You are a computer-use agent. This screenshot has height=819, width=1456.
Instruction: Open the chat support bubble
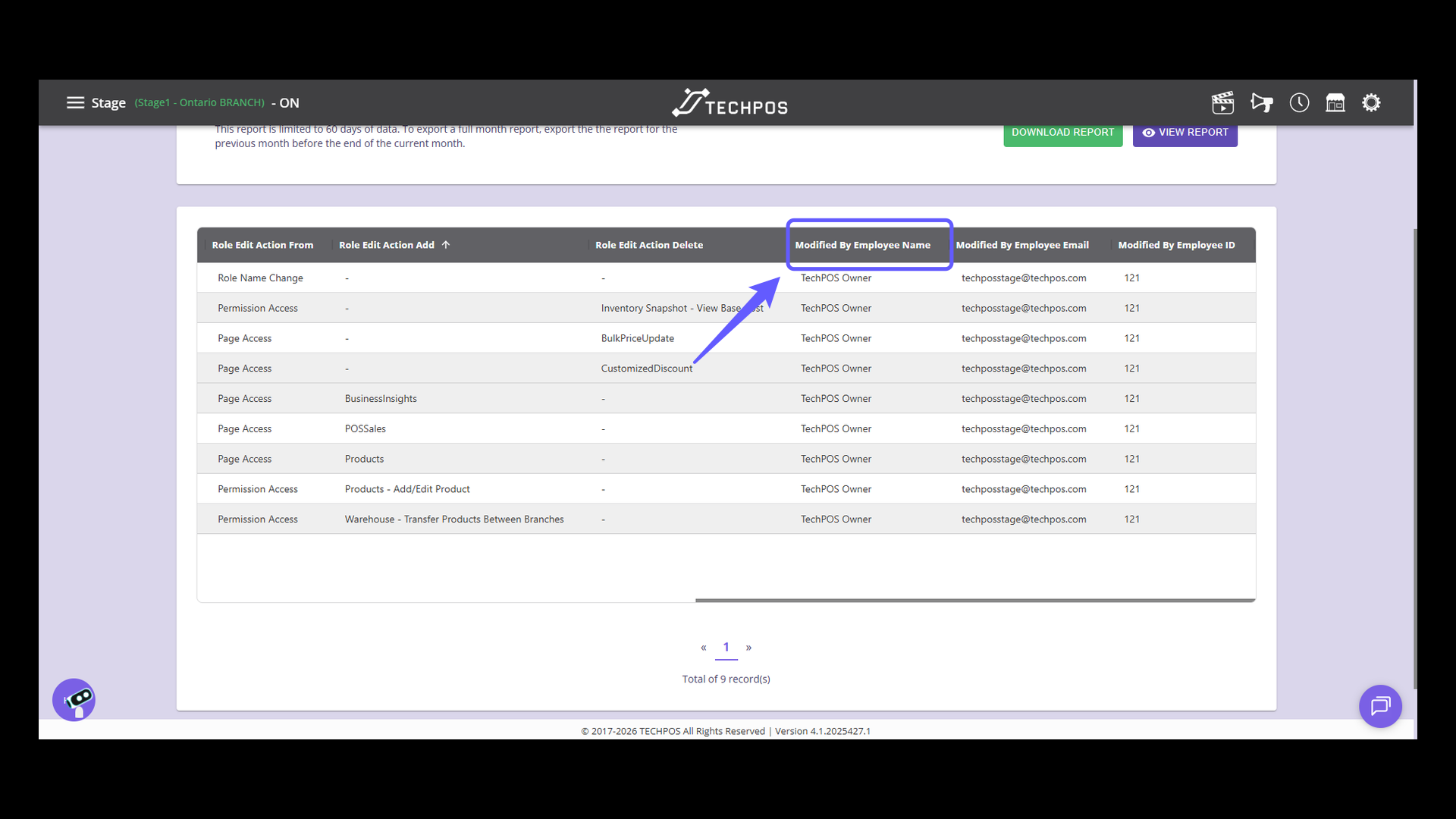1380,706
